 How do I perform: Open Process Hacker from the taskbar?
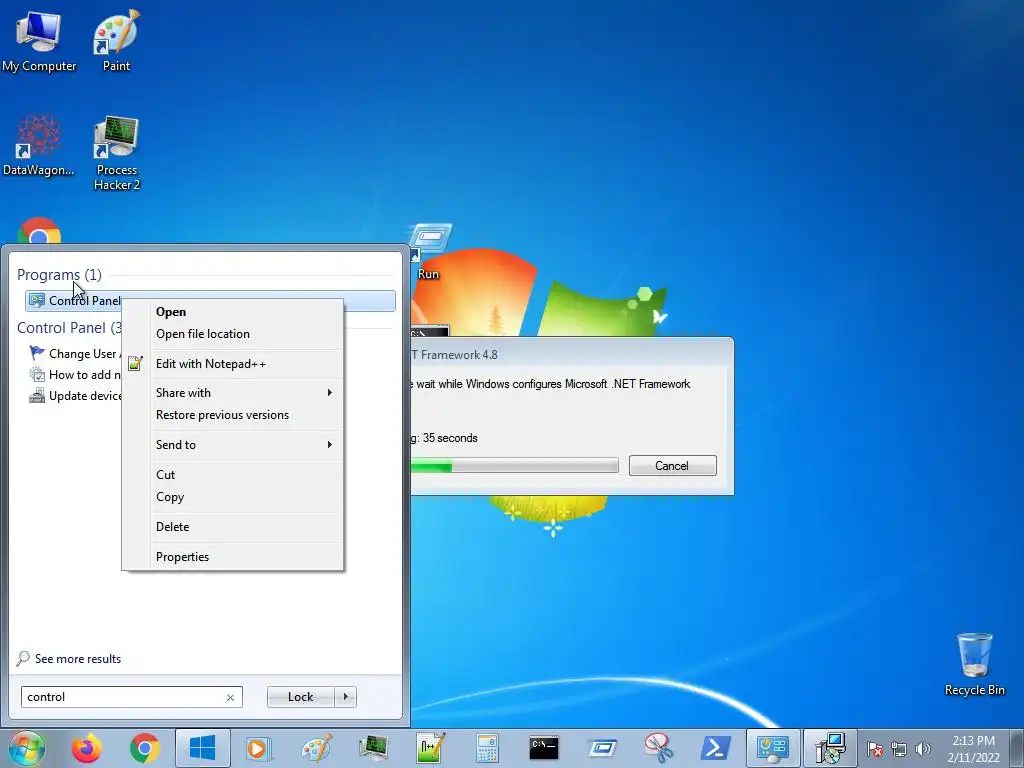click(x=374, y=748)
